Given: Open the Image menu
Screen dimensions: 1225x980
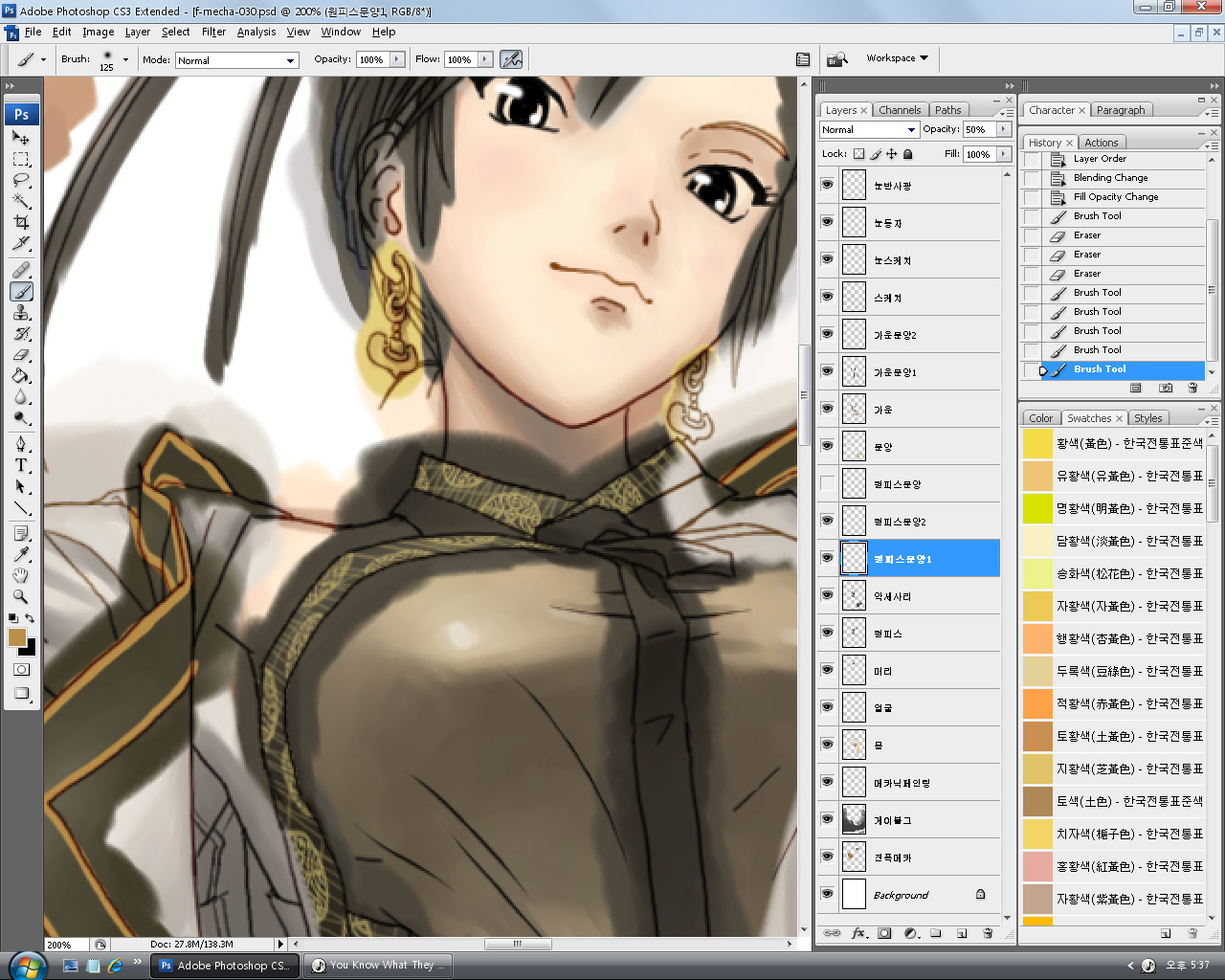Looking at the screenshot, I should tap(98, 32).
